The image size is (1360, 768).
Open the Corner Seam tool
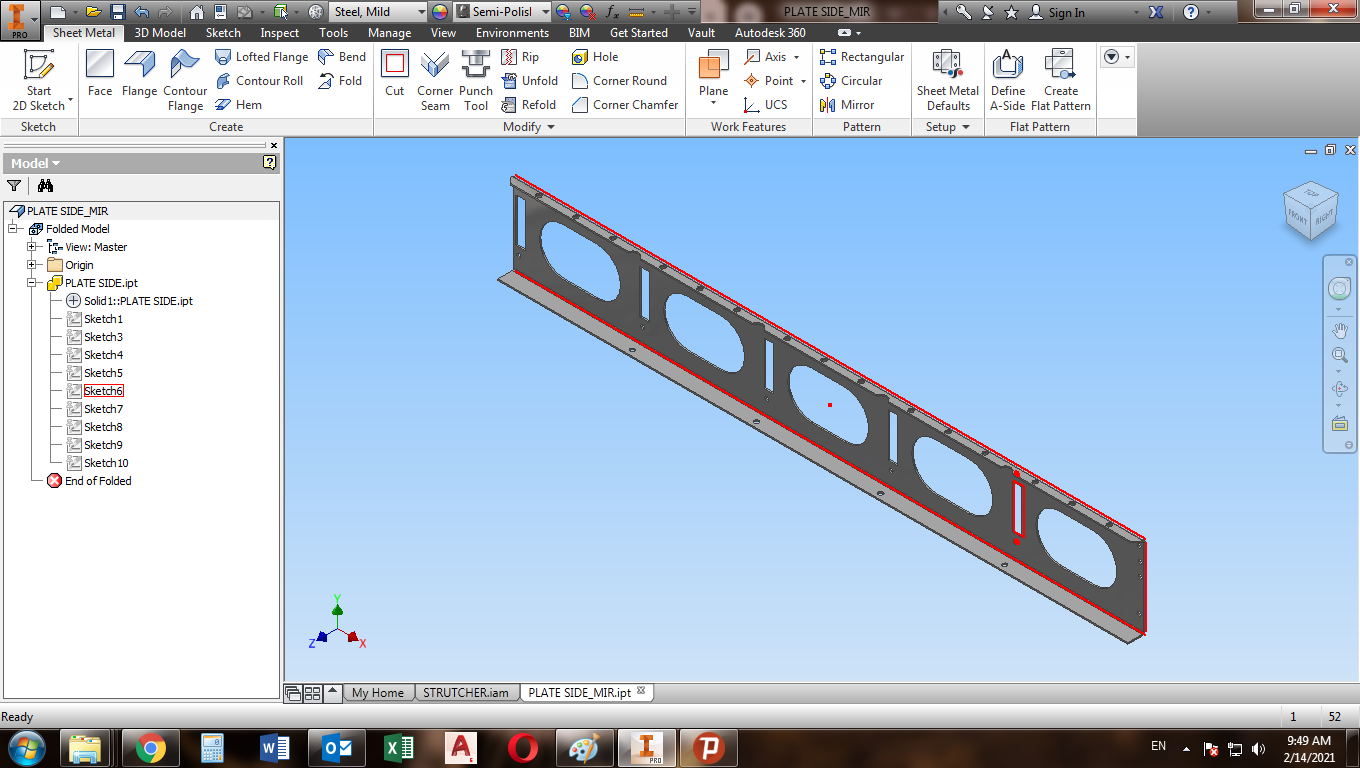tap(435, 80)
